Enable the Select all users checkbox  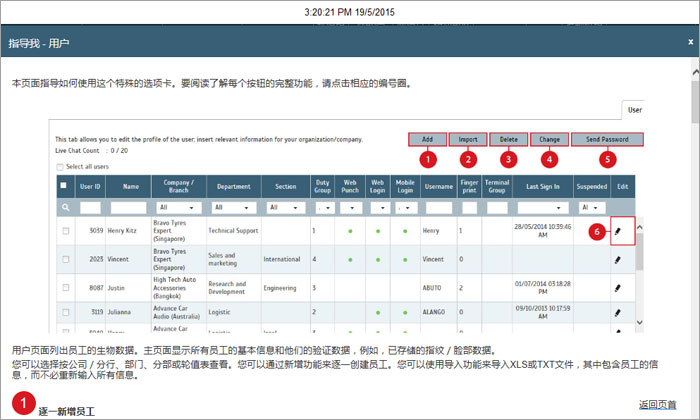click(60, 166)
